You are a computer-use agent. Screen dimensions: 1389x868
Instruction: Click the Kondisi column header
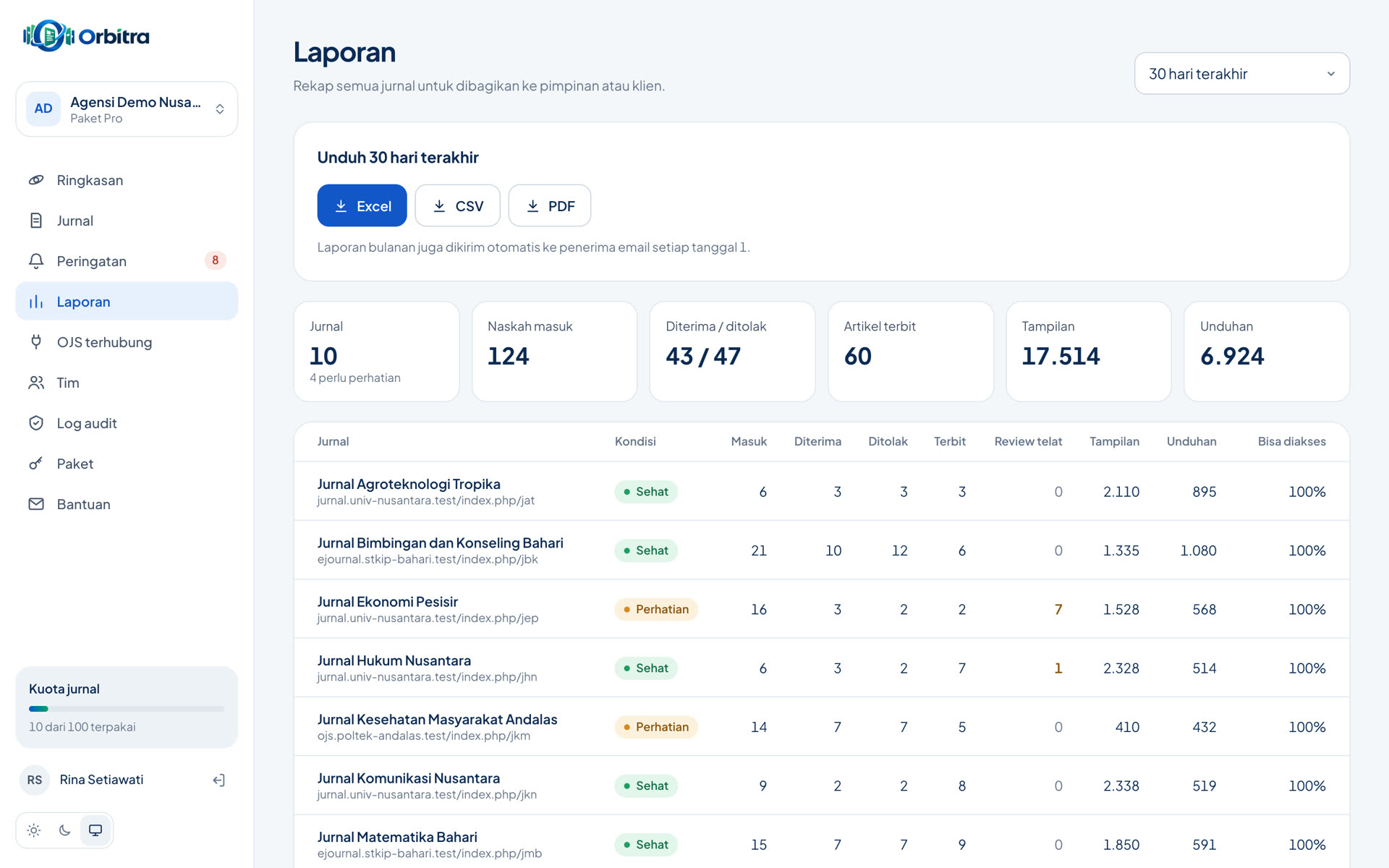635,441
